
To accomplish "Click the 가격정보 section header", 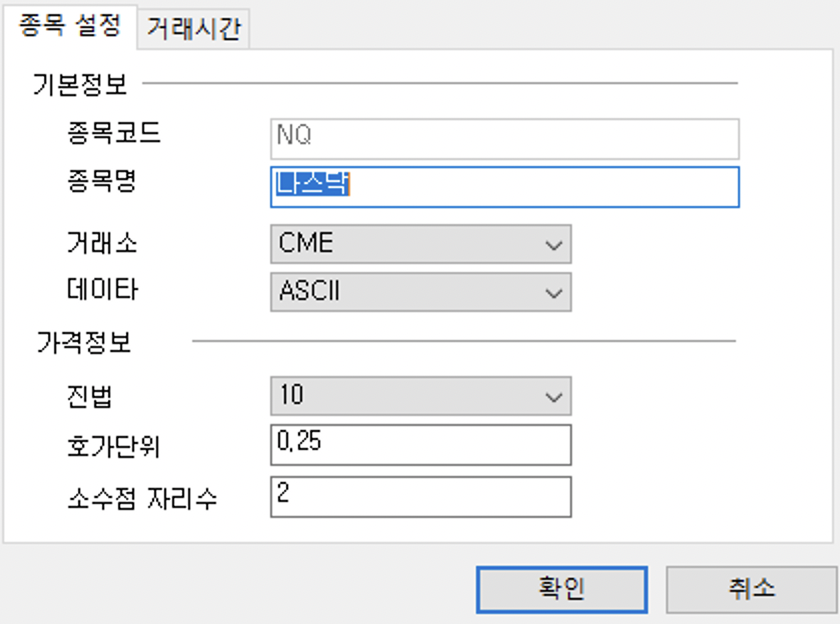I will tap(83, 343).
